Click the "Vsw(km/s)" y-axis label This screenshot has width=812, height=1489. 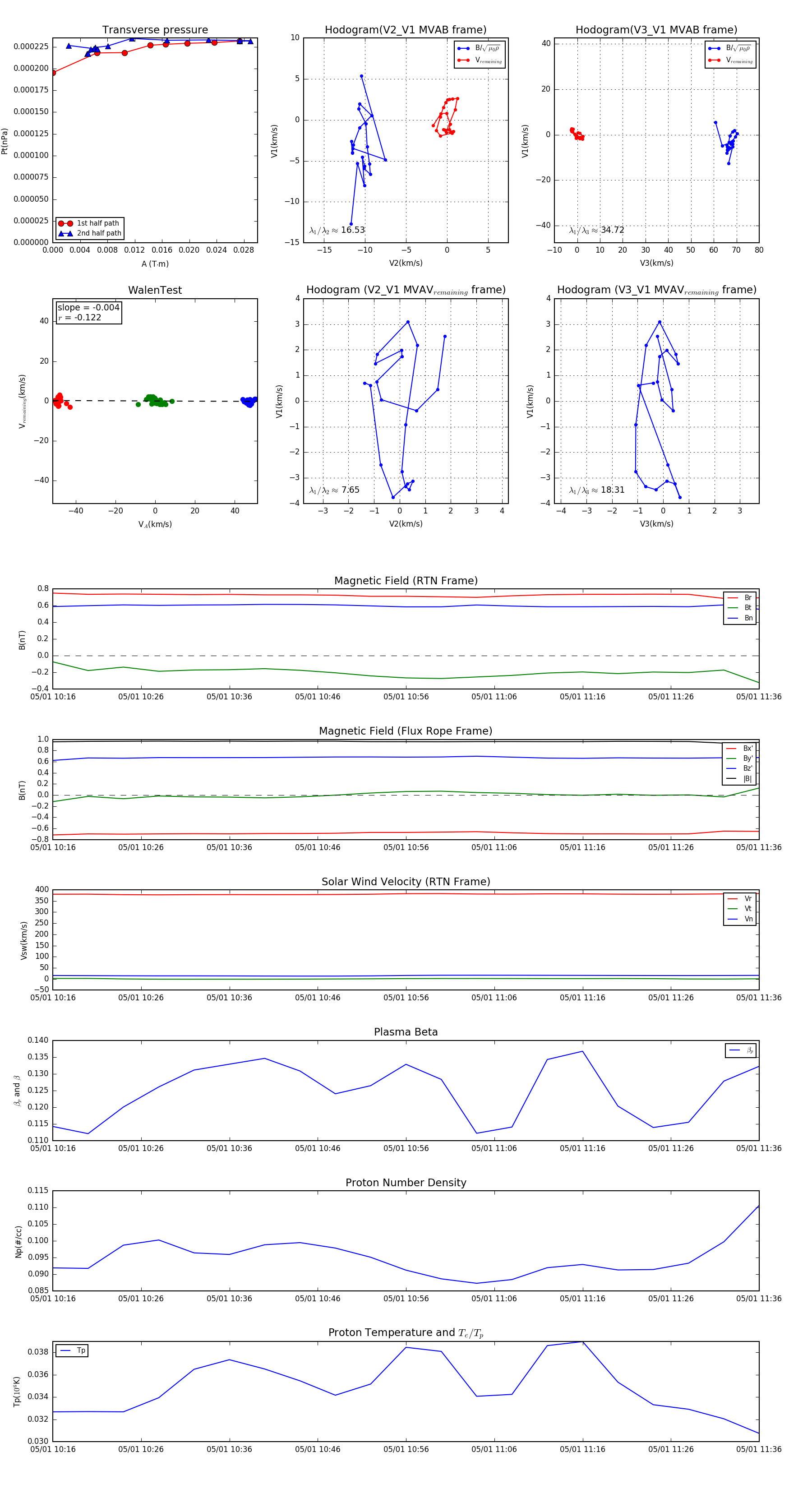click(24, 940)
